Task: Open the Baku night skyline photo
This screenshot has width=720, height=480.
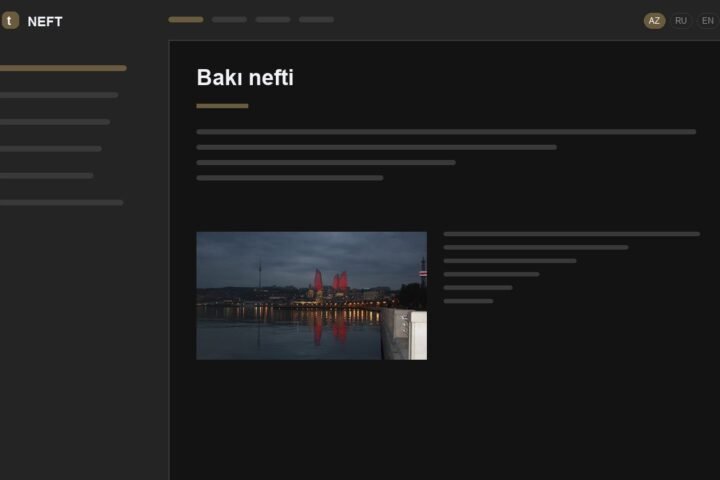Action: click(x=311, y=295)
